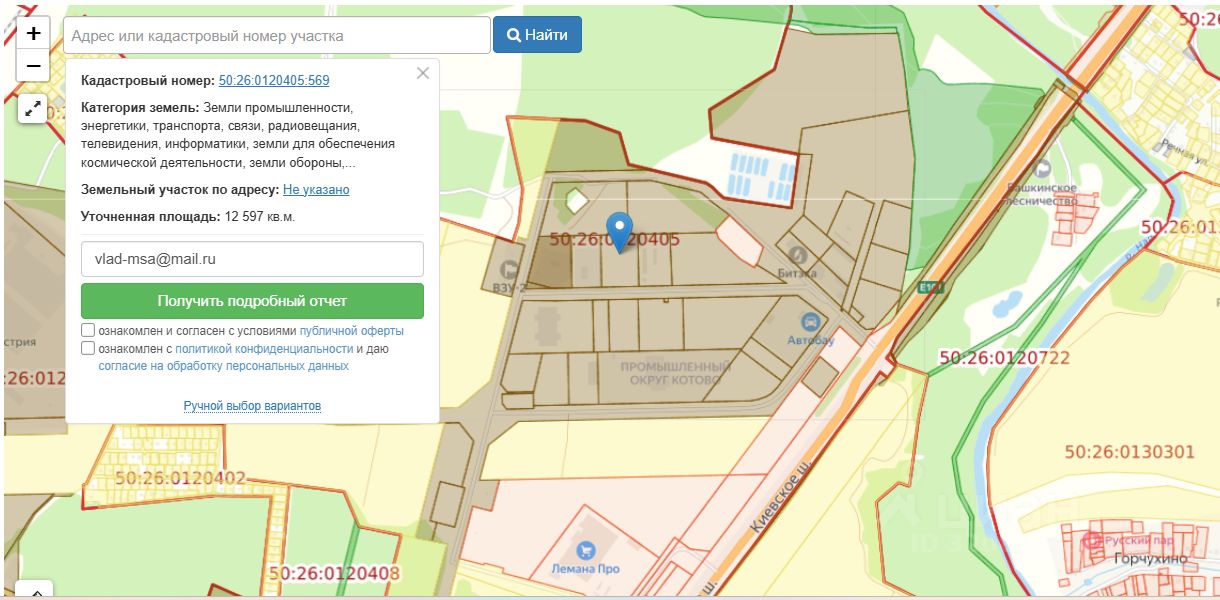This screenshot has width=1220, height=600.
Task: Check the публичной оферты agreement checkbox
Action: pyautogui.click(x=88, y=330)
